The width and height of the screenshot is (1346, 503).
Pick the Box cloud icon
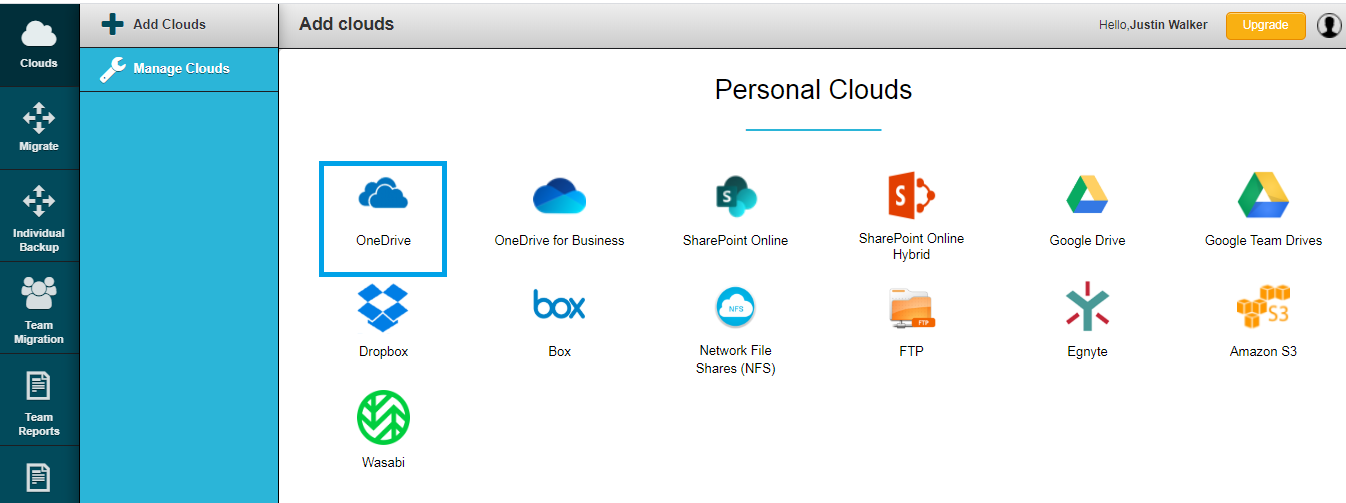[559, 305]
